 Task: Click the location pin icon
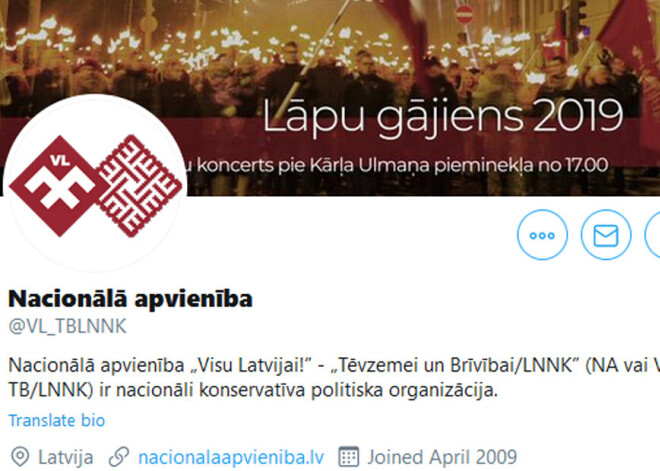tap(20, 457)
